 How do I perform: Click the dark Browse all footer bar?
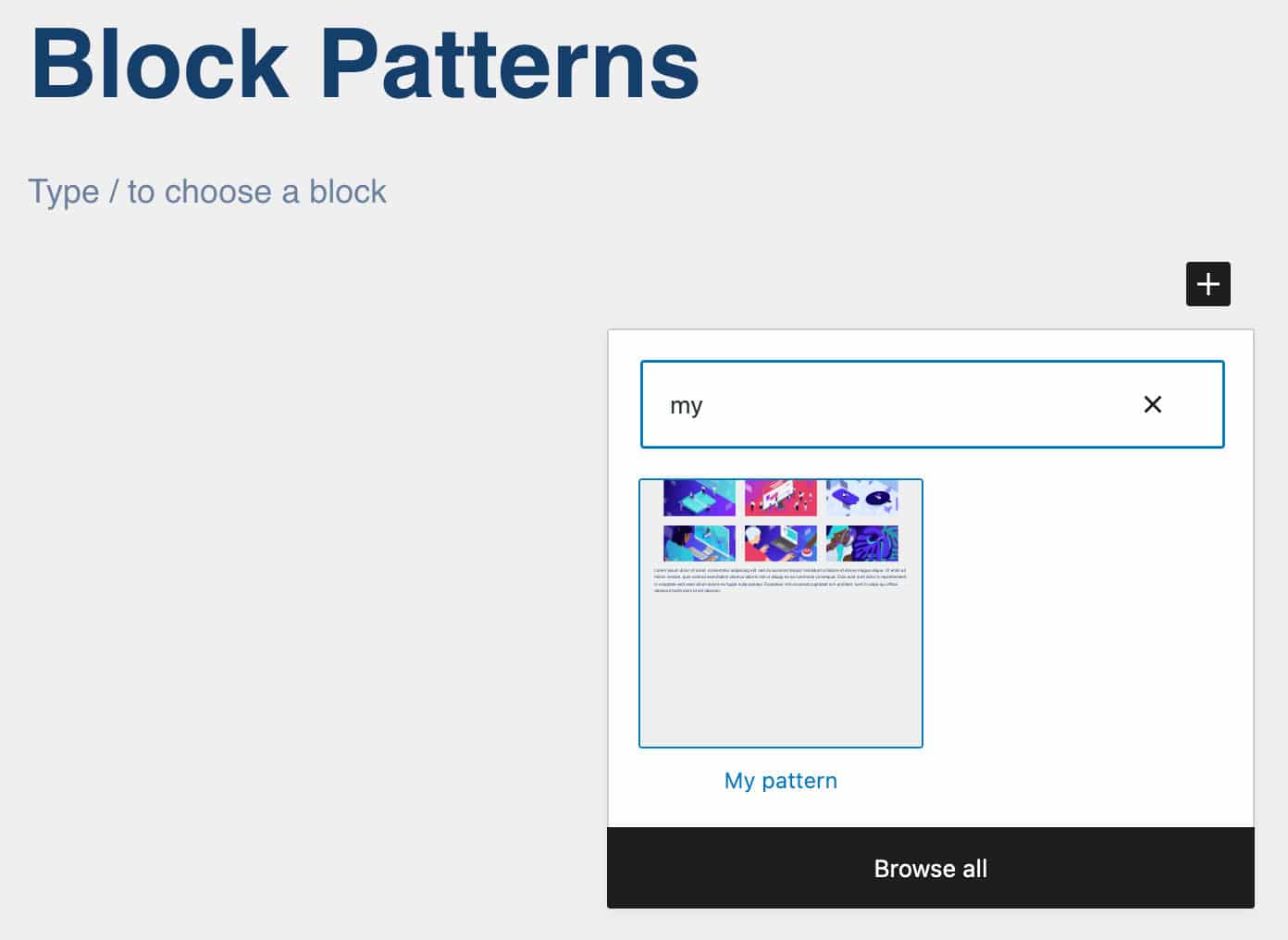pyautogui.click(x=930, y=868)
